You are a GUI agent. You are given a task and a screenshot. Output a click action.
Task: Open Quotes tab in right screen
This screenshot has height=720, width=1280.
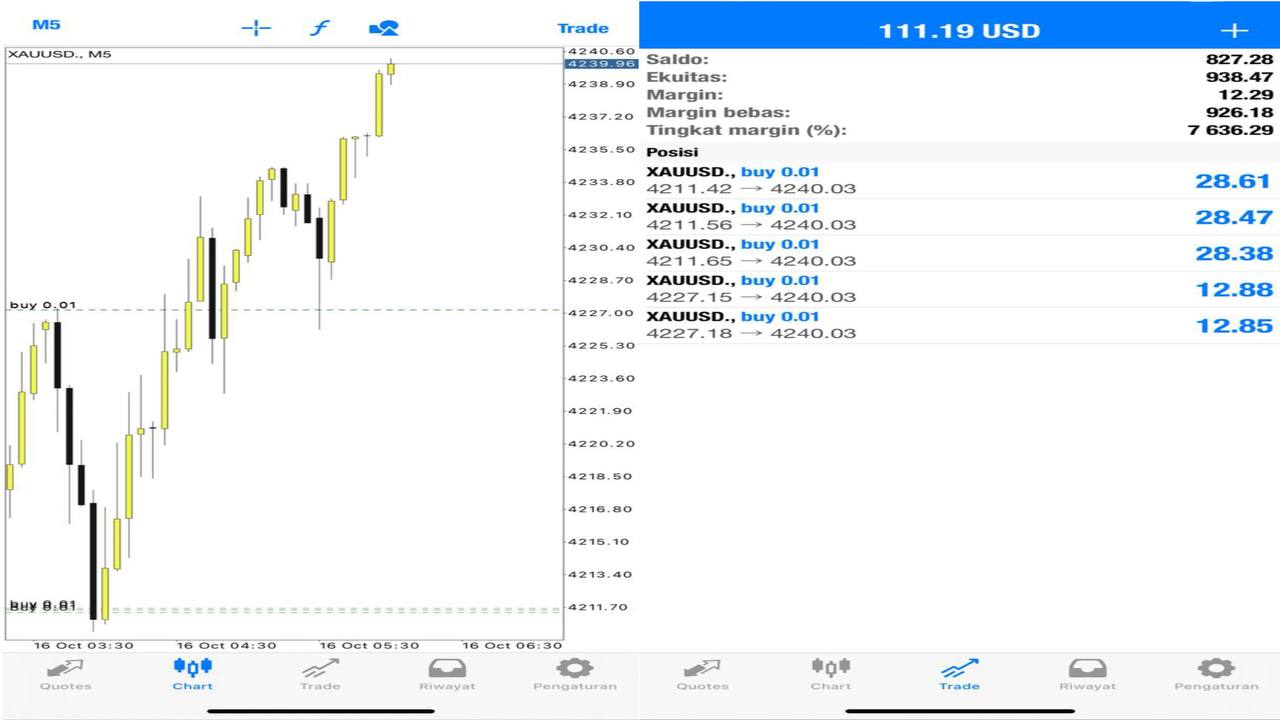coord(703,675)
